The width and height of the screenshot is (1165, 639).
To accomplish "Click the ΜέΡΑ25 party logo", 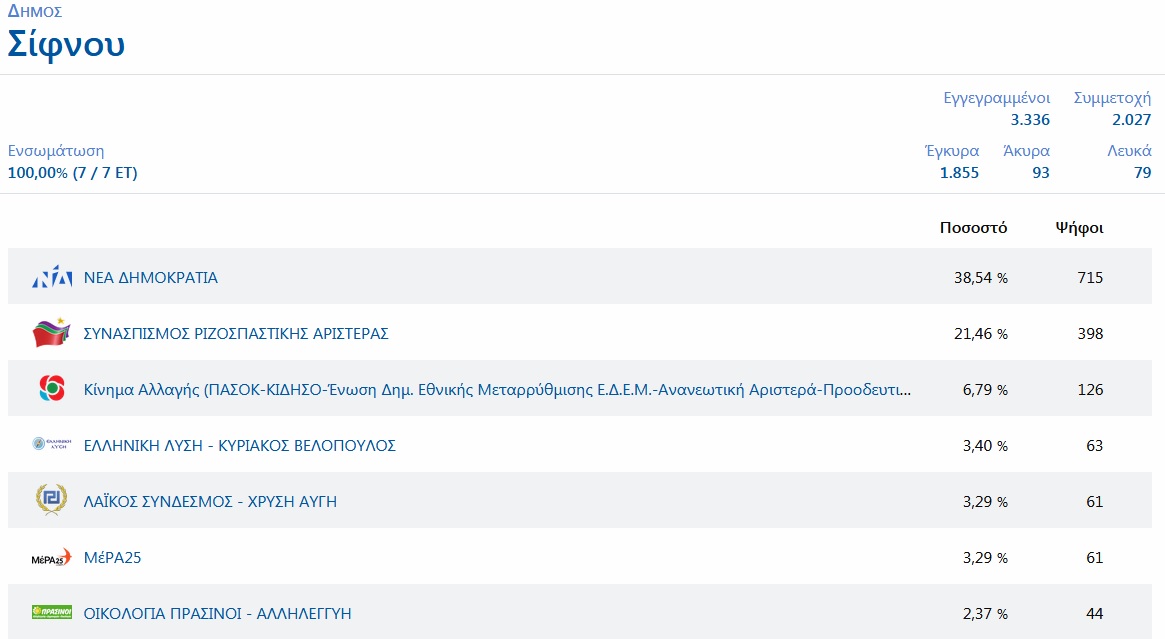I will click(x=52, y=557).
